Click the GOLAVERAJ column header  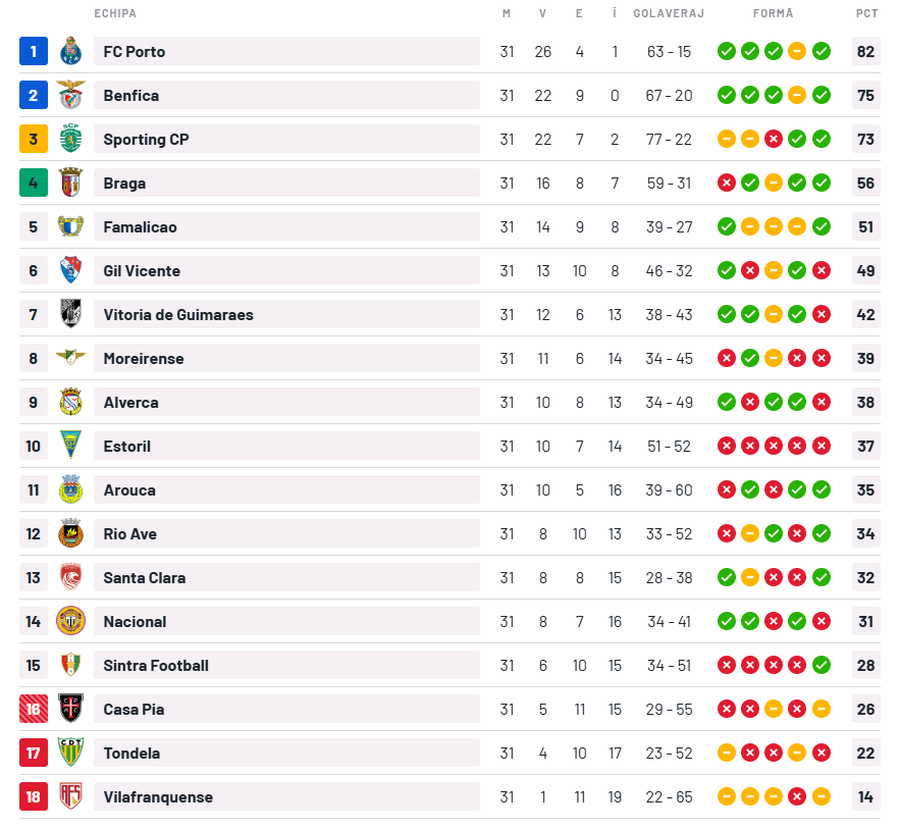668,13
